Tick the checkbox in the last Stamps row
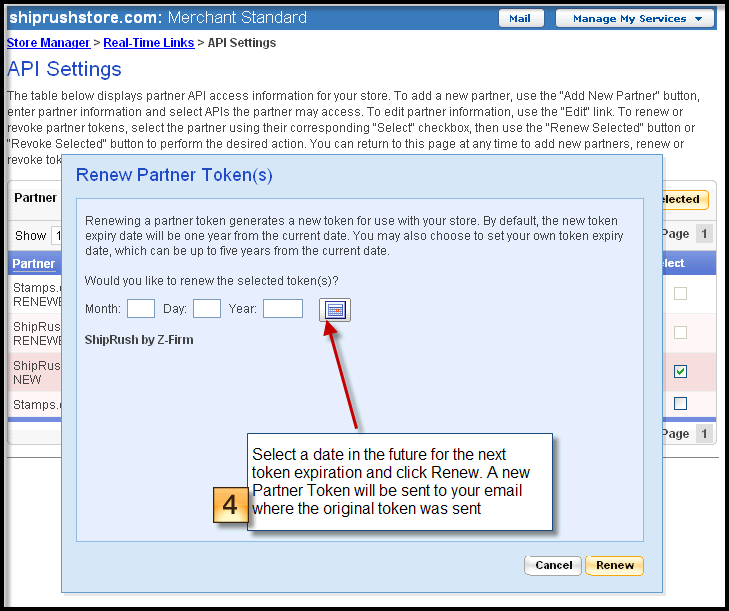Viewport: 729px width, 611px height. [680, 403]
